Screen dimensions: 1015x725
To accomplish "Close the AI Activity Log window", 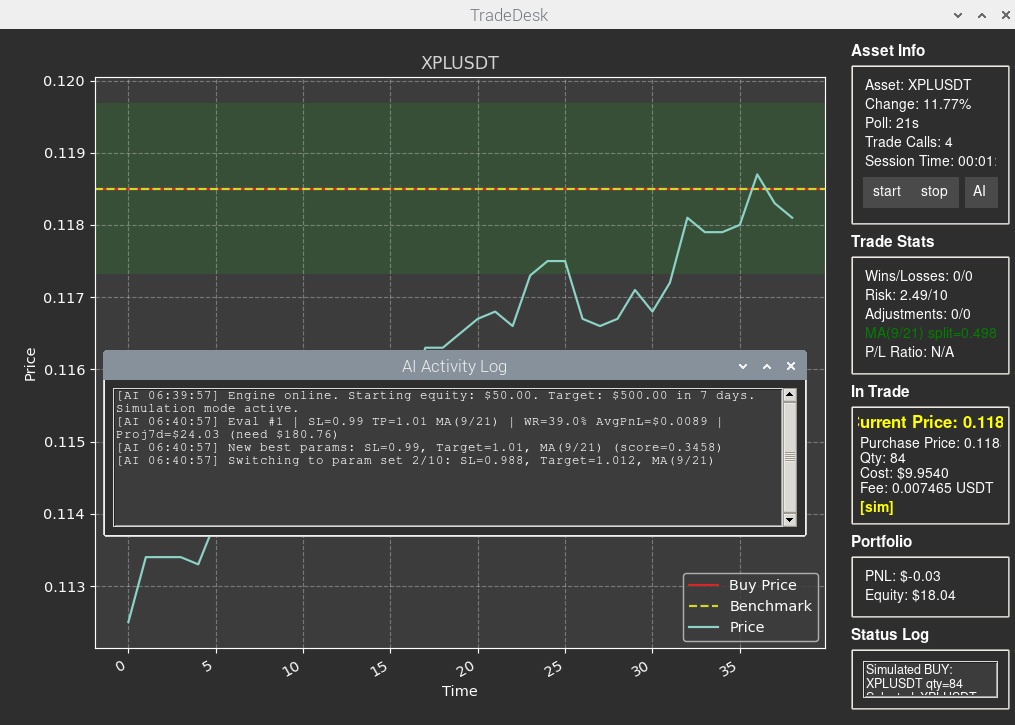I will pos(790,366).
